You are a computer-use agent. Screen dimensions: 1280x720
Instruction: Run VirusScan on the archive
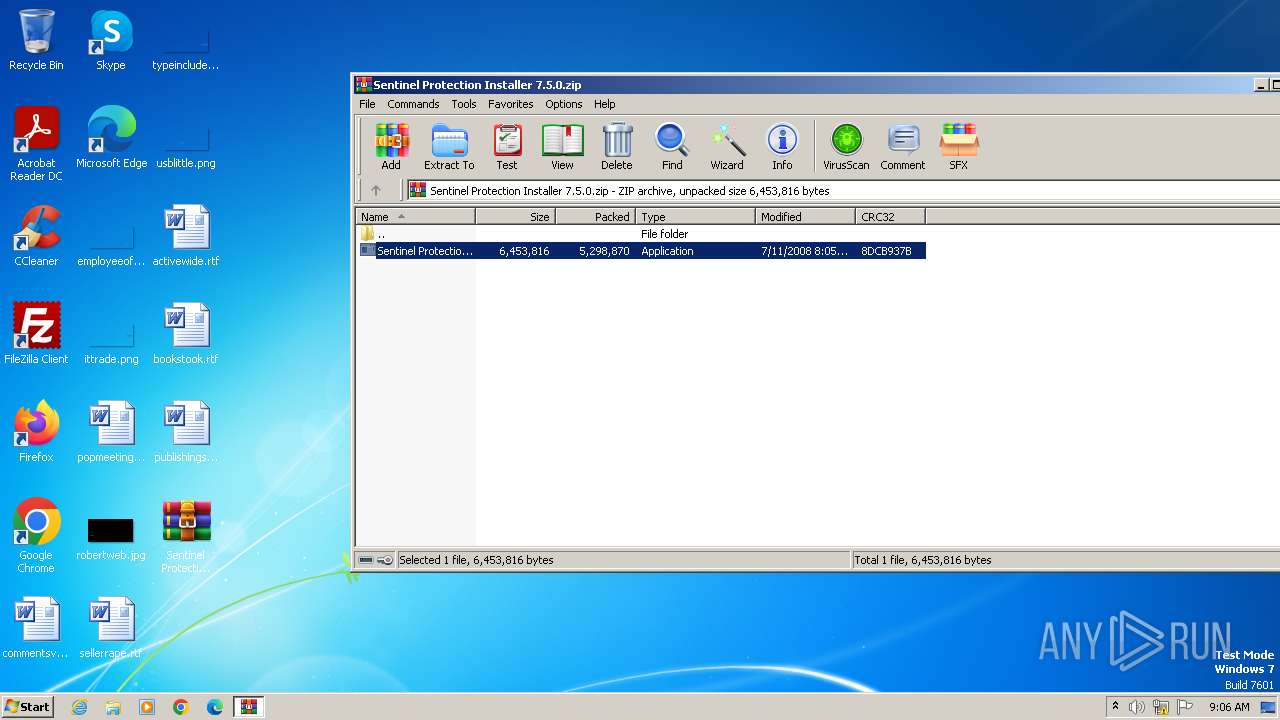coord(846,147)
